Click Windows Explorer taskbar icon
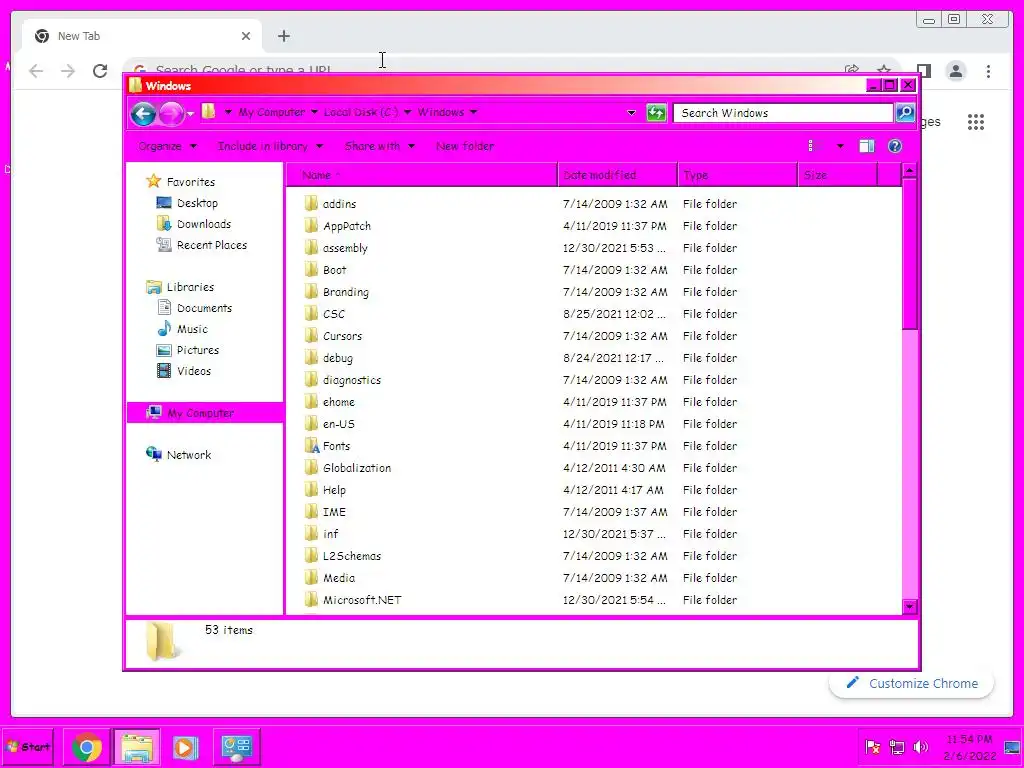Viewport: 1024px width, 768px height. click(x=136, y=747)
